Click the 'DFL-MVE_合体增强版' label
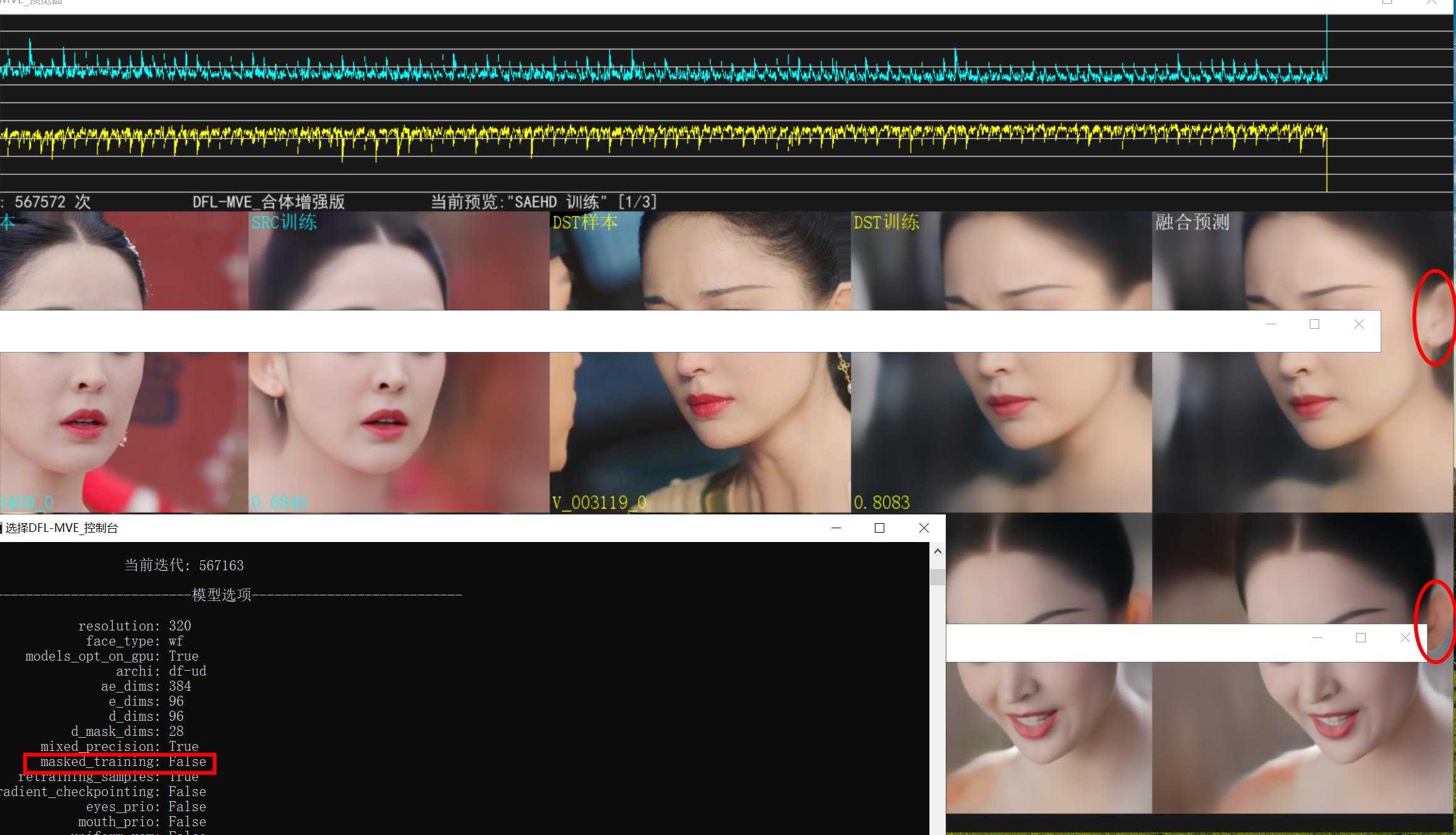 click(269, 202)
